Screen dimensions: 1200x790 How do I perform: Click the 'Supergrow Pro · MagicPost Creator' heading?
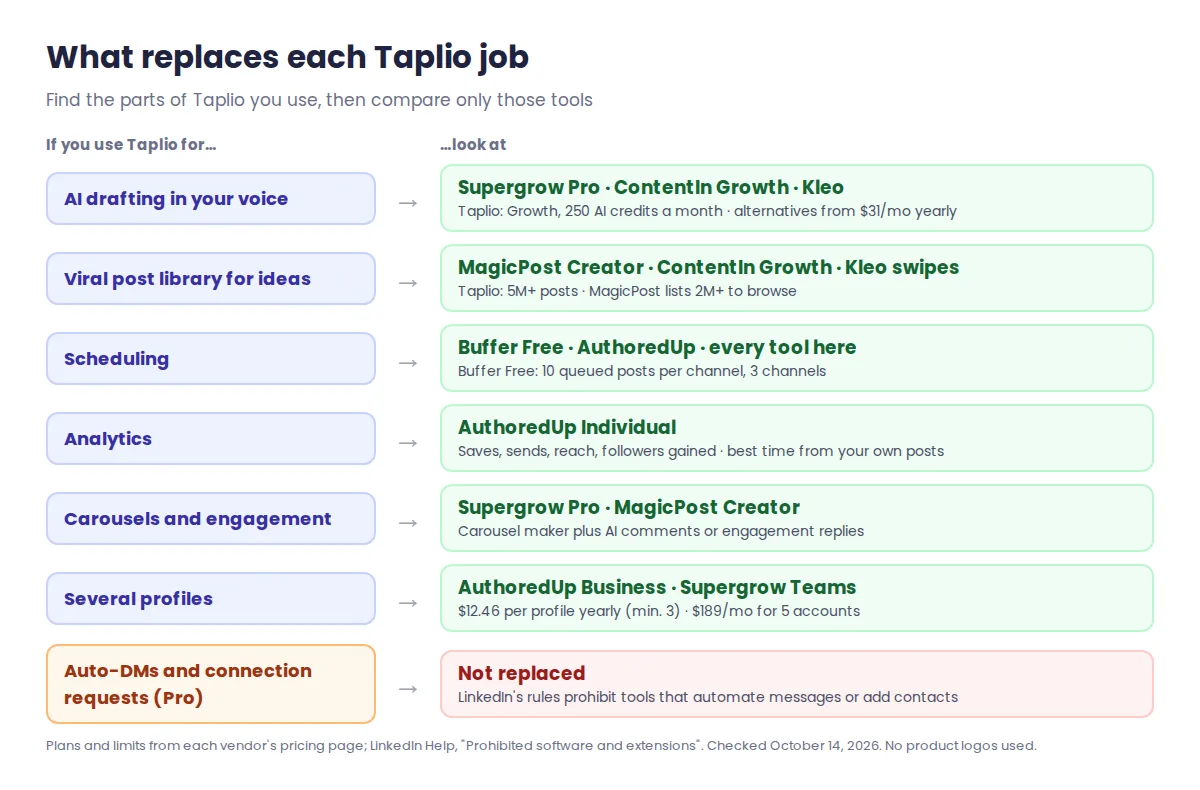click(629, 507)
